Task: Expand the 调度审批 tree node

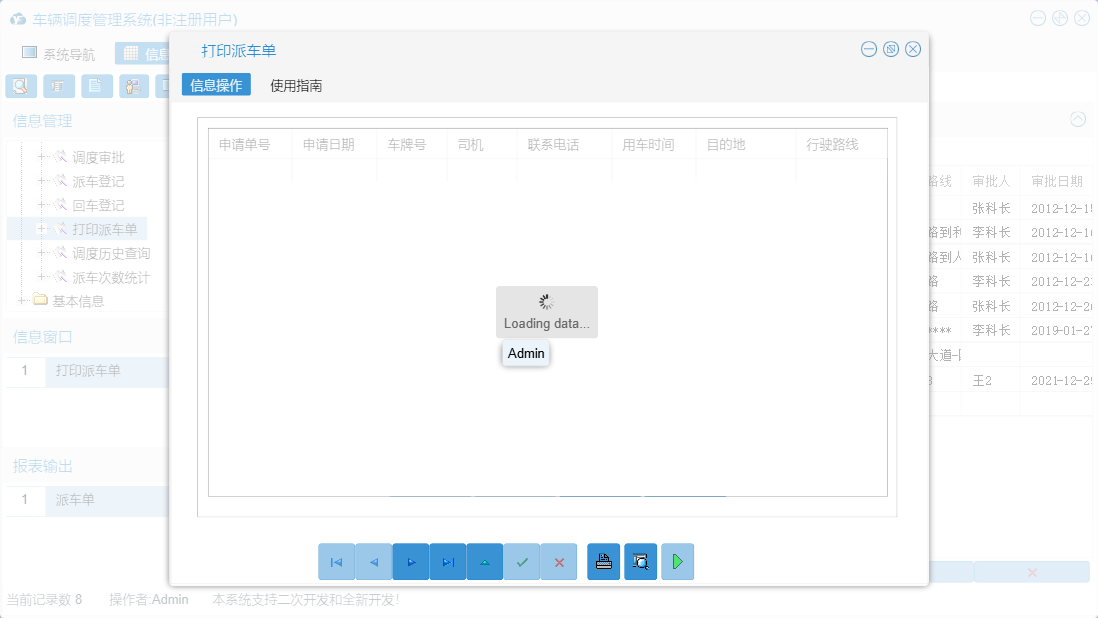Action: coord(40,157)
